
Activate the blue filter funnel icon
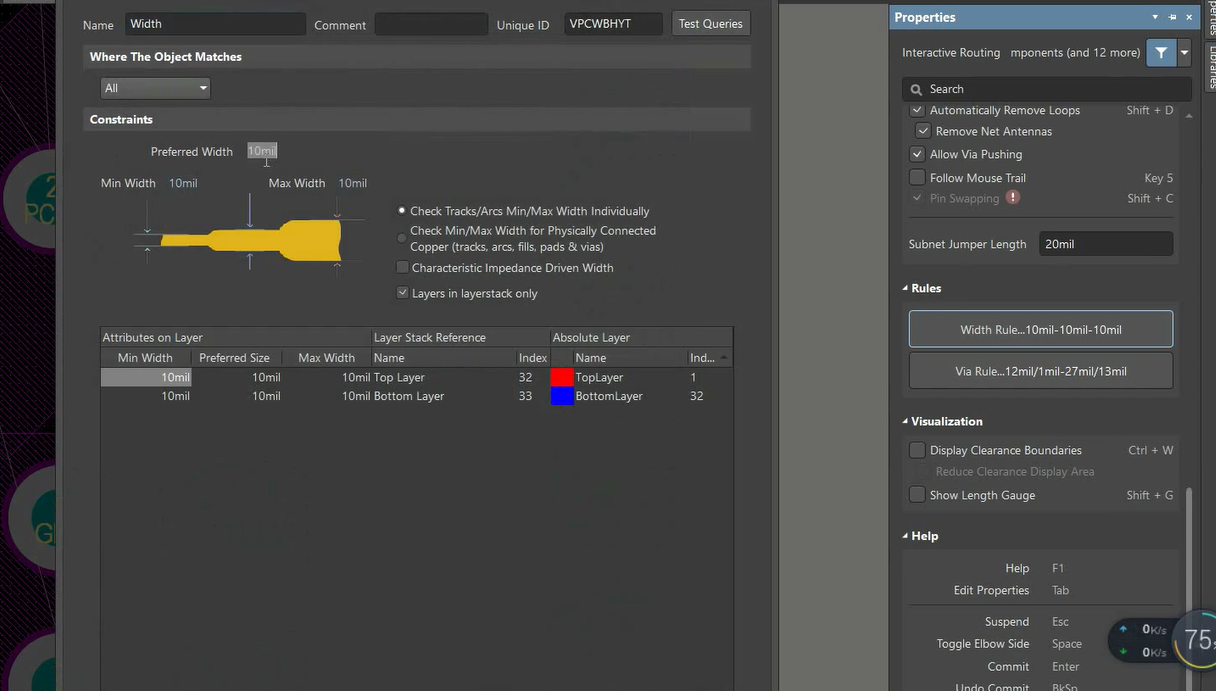pos(1161,52)
